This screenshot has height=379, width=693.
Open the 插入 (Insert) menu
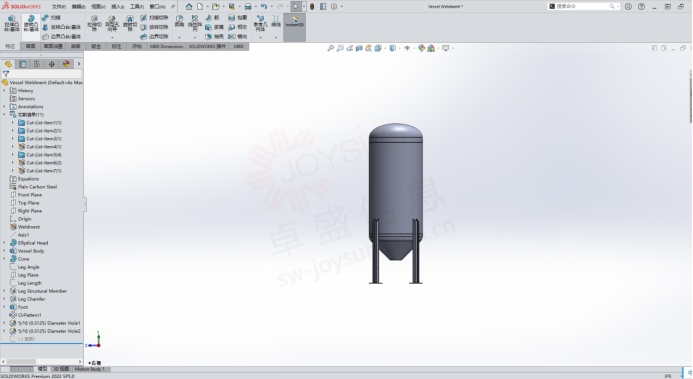tap(118, 7)
